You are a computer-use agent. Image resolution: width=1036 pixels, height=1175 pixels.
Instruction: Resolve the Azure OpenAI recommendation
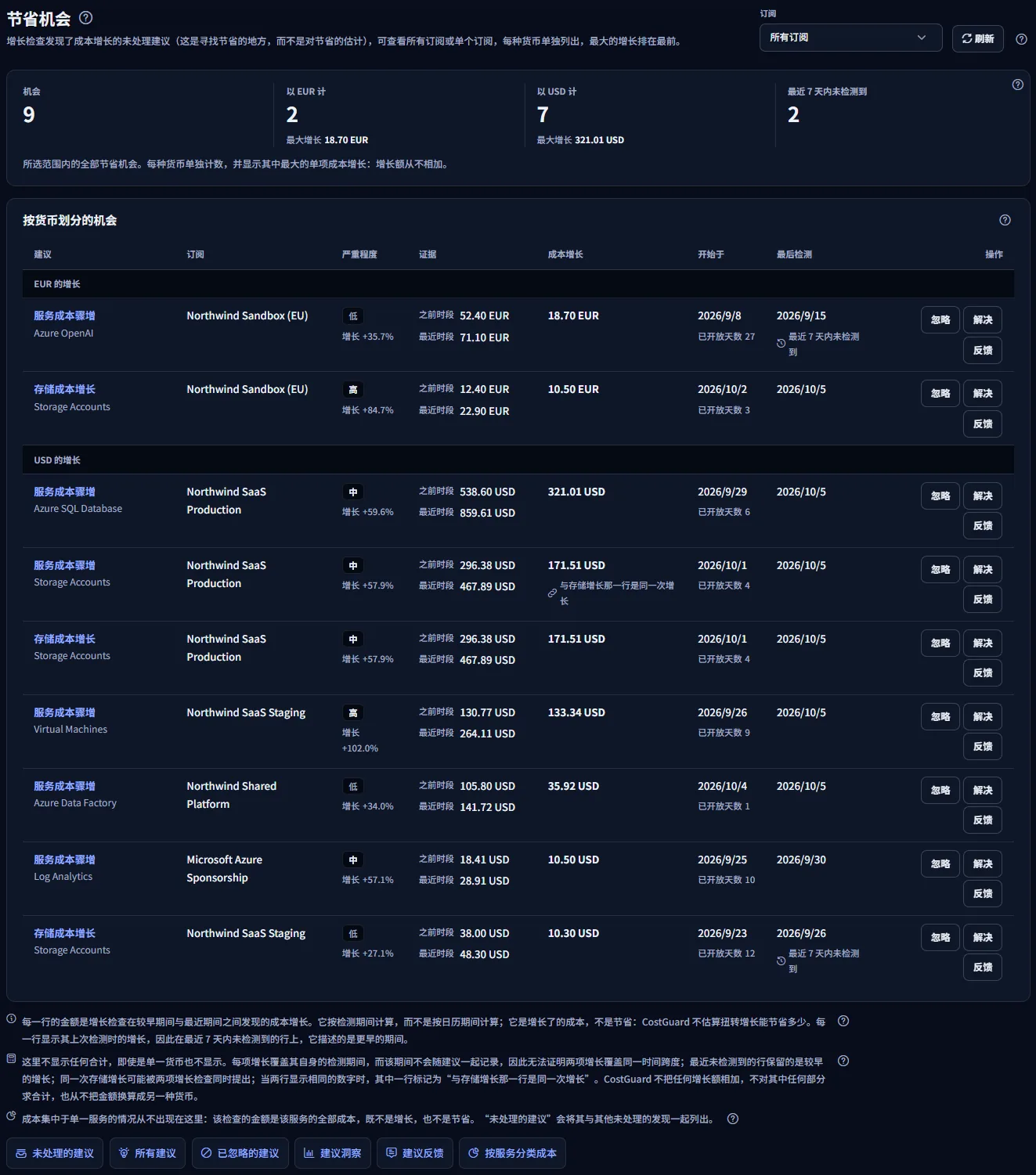pyautogui.click(x=983, y=319)
